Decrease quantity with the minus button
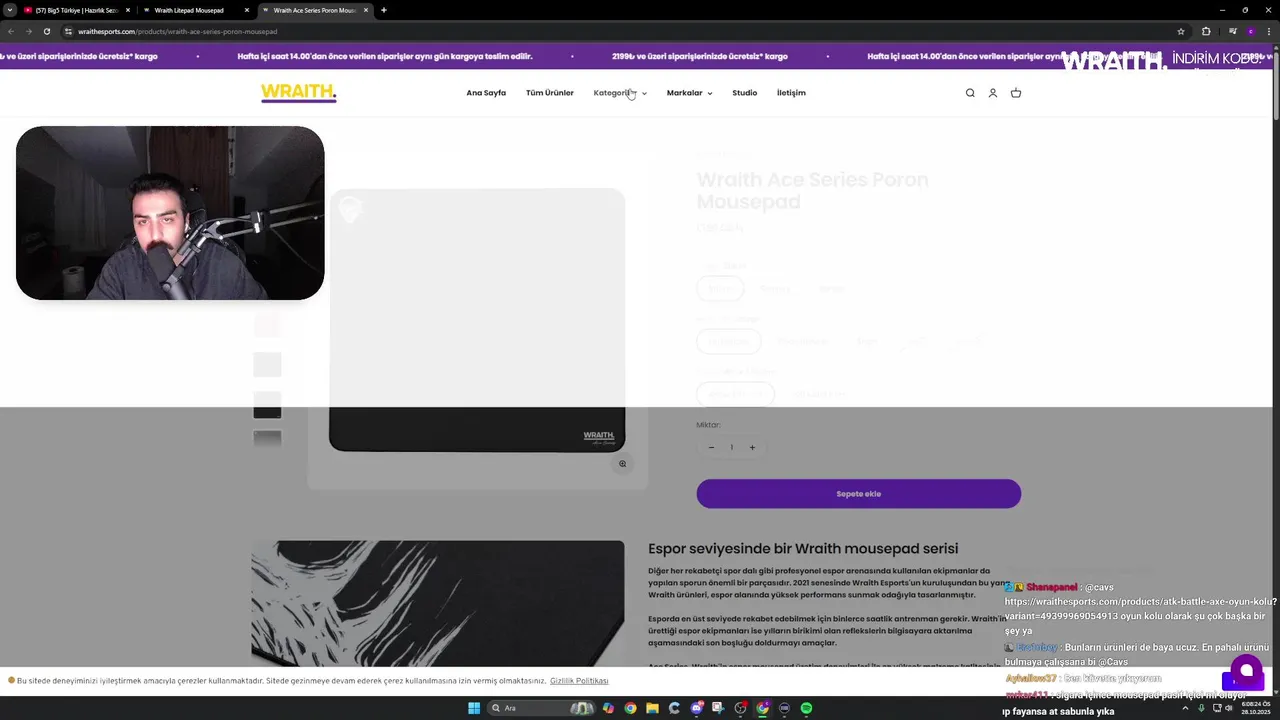The image size is (1280, 720). [711, 447]
